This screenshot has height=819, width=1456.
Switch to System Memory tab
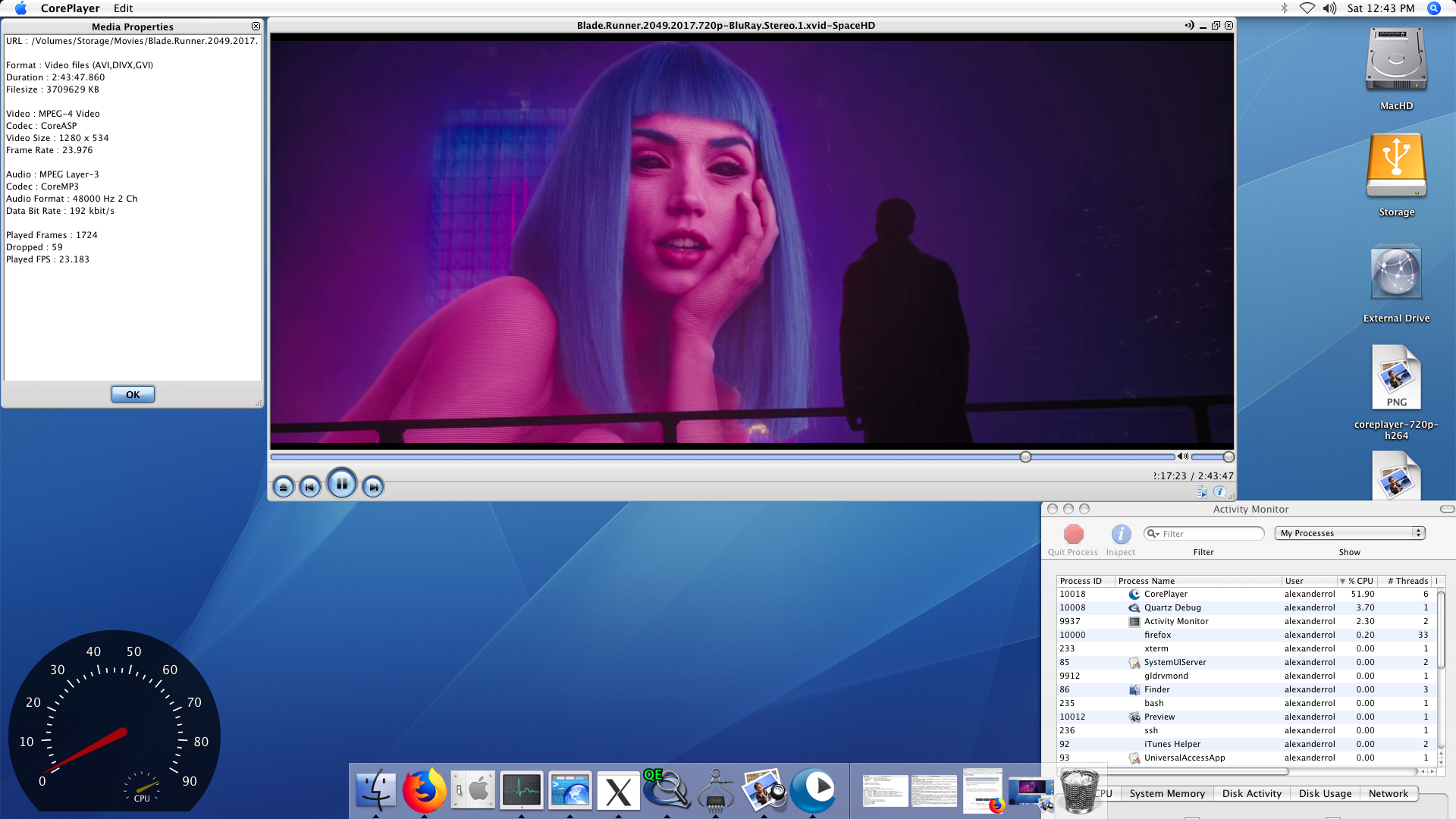(1166, 793)
